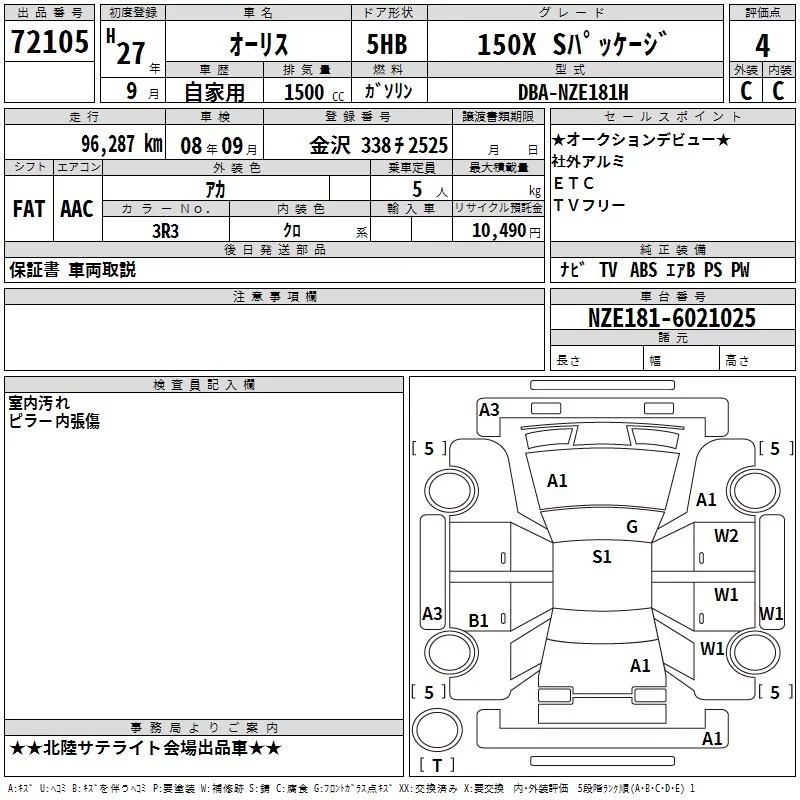Click the vehicle history value 自家用
Screen dimensions: 800x800
click(214, 92)
